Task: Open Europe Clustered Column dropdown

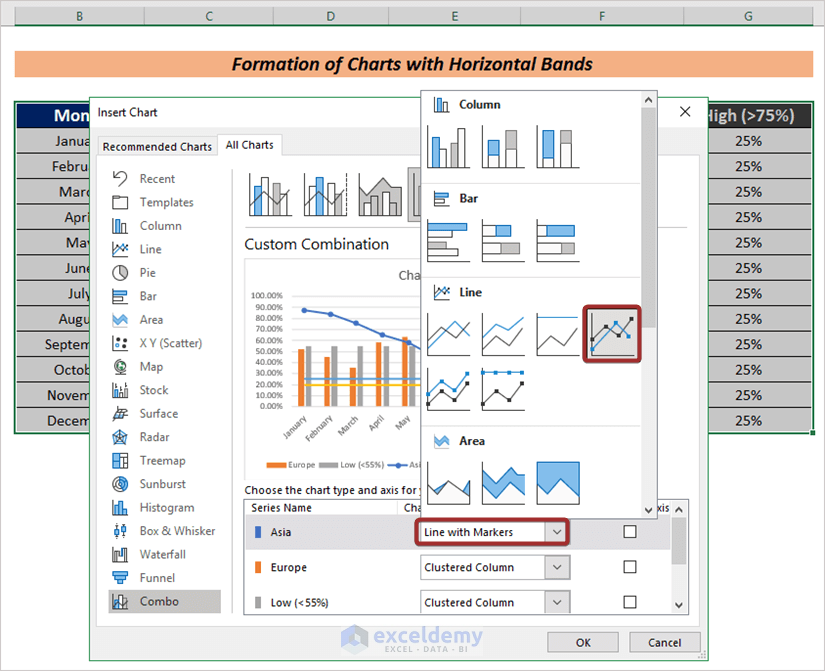Action: [x=557, y=567]
